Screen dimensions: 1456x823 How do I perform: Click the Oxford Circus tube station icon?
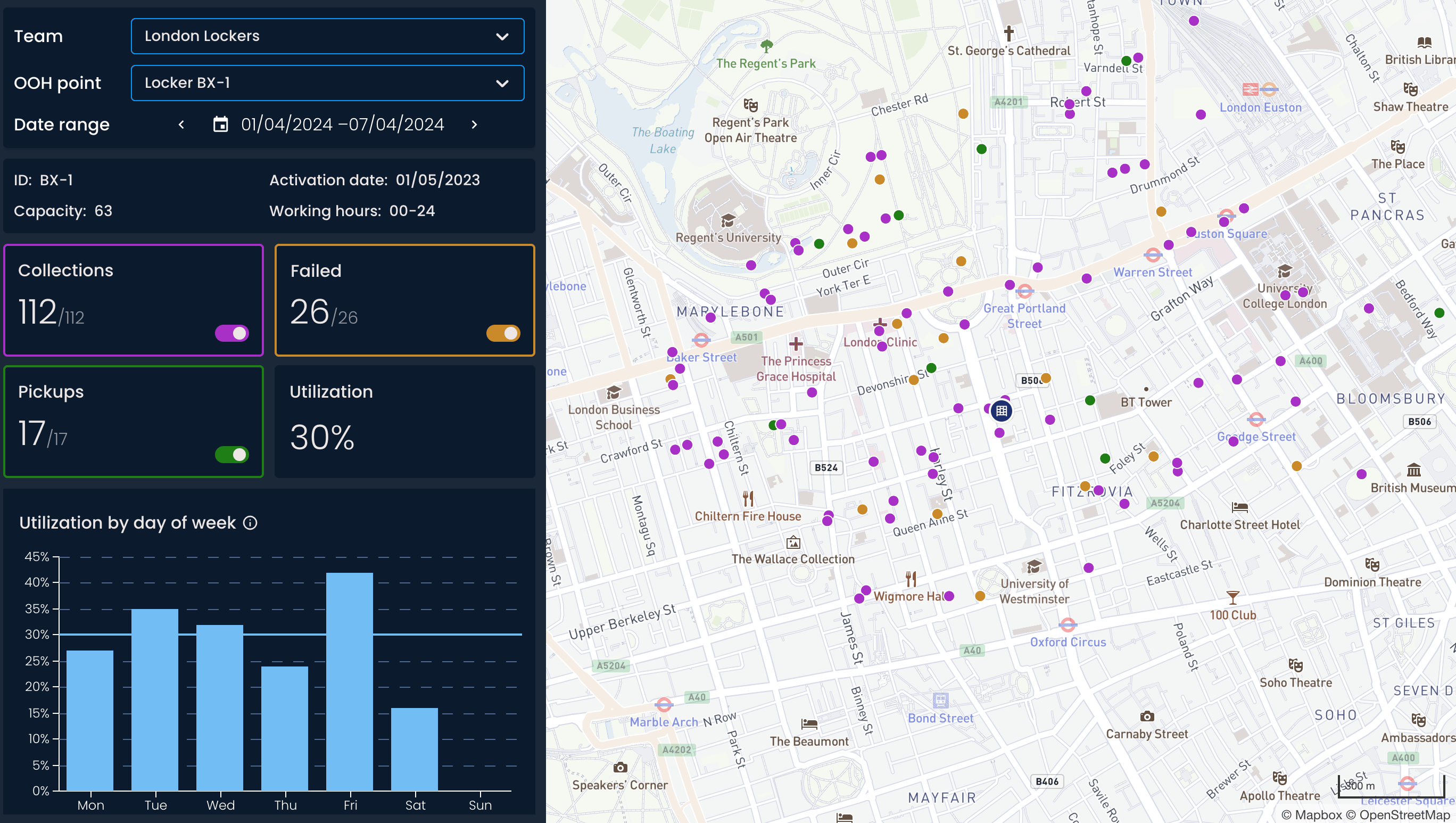pyautogui.click(x=1068, y=624)
